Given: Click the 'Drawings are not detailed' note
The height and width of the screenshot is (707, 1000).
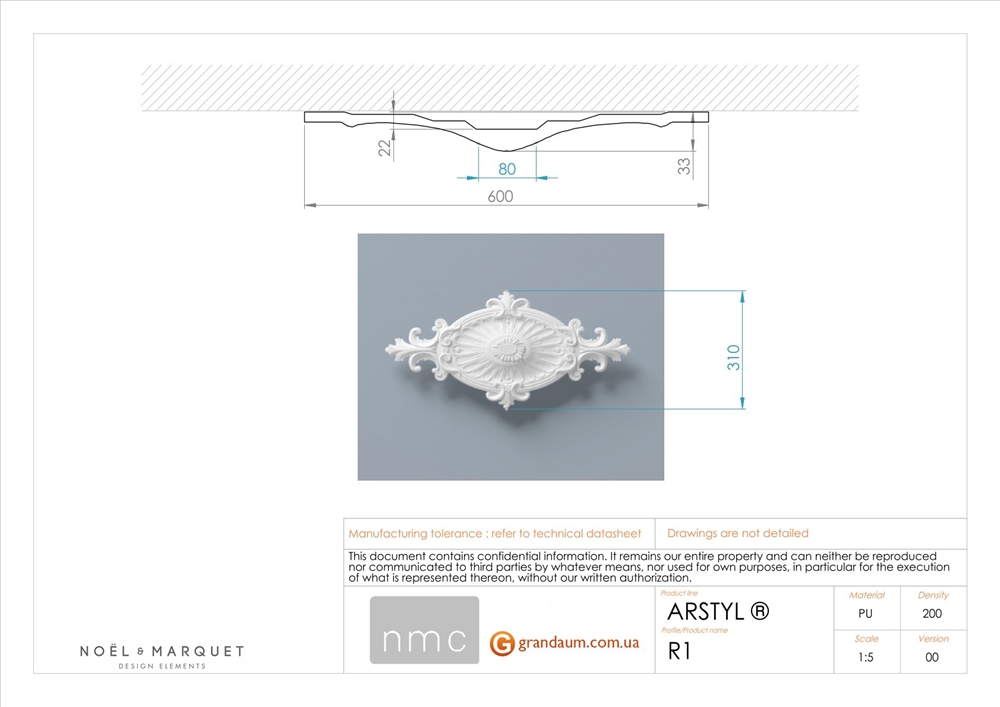Looking at the screenshot, I should coord(738,534).
